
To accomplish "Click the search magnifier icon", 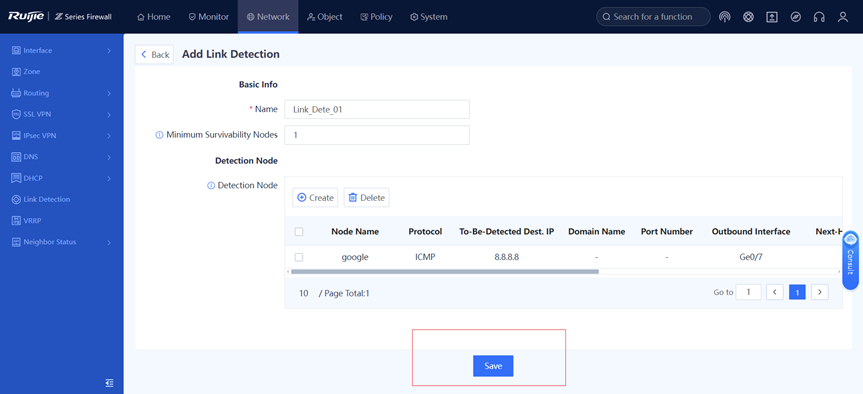I will tap(607, 17).
